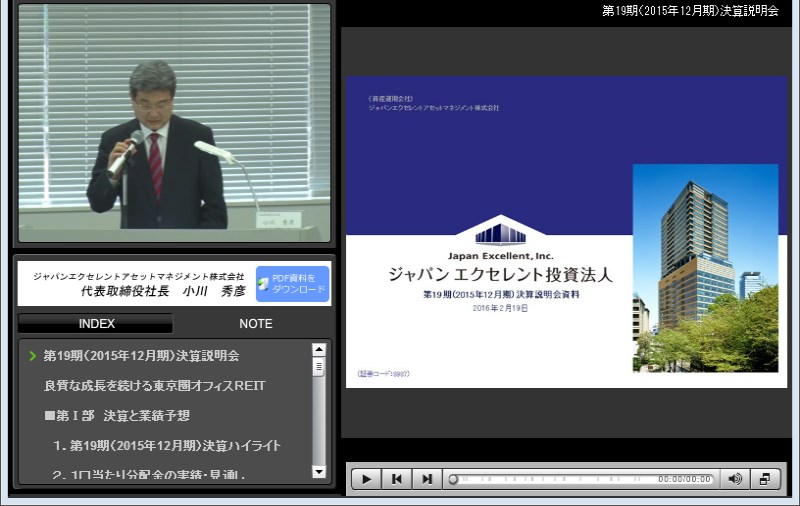
Task: Mute audio with the speaker icon
Action: pos(735,478)
